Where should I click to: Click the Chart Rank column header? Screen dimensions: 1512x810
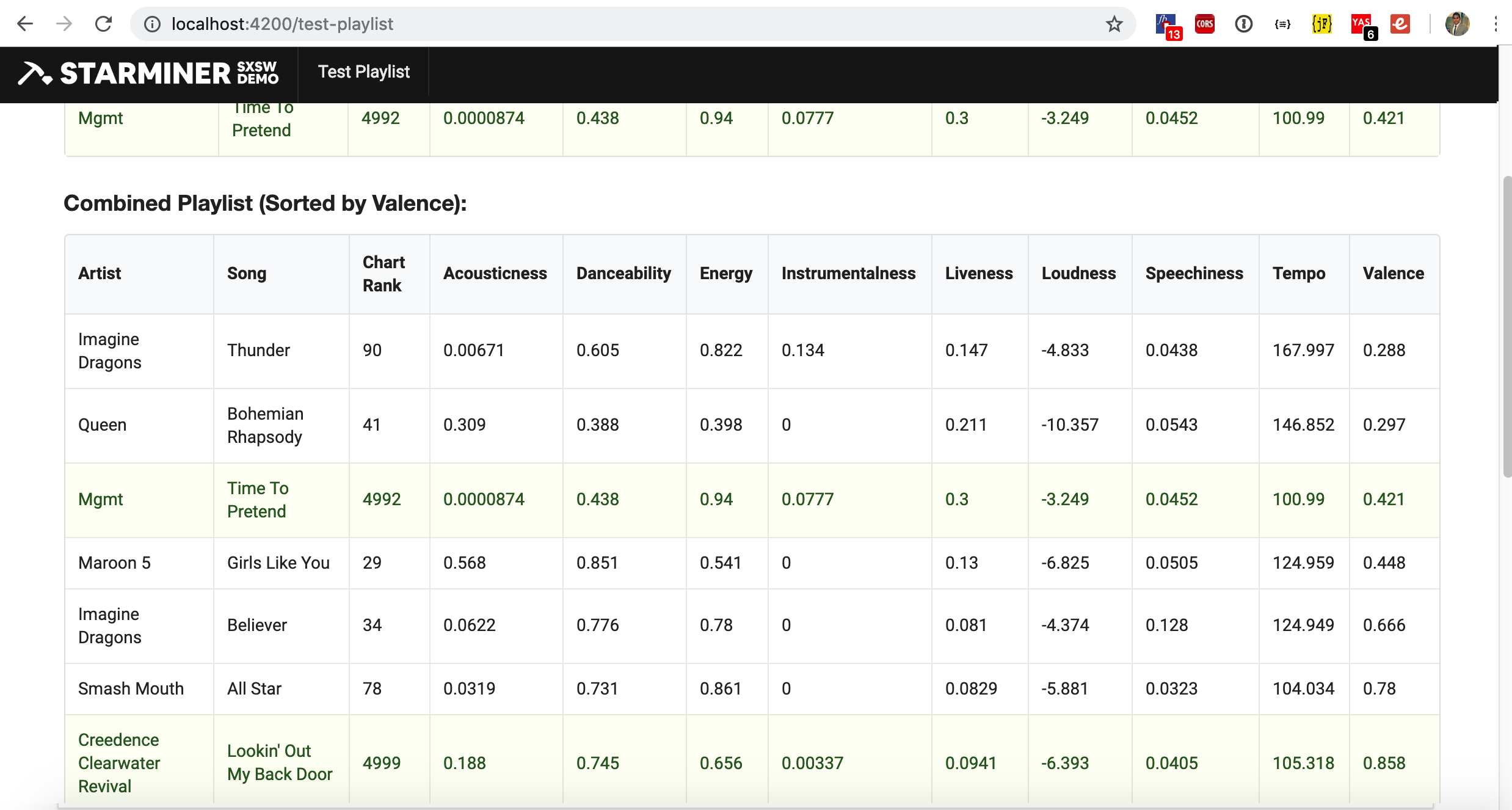point(383,274)
